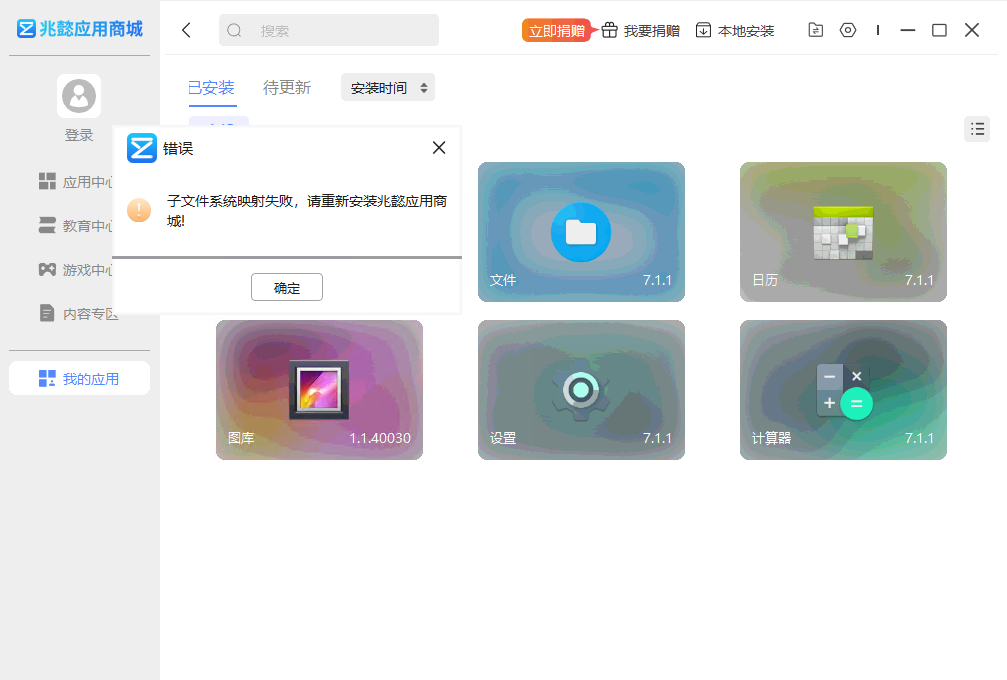Click the 兆懿应用商城 logo
This screenshot has height=680, width=1007.
pyautogui.click(x=80, y=29)
